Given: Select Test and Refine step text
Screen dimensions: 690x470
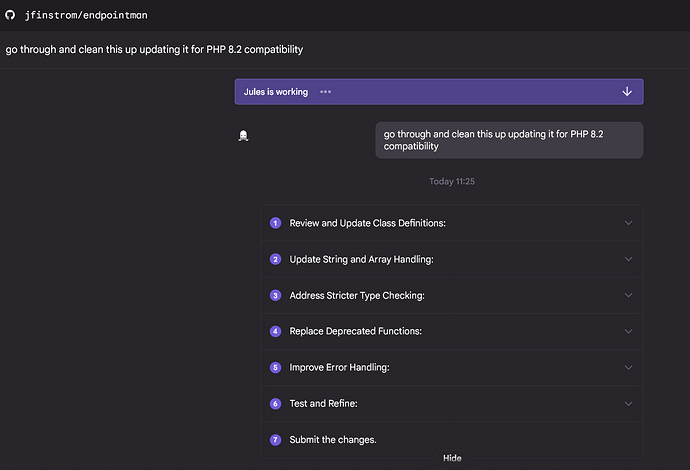Looking at the screenshot, I should tap(323, 404).
